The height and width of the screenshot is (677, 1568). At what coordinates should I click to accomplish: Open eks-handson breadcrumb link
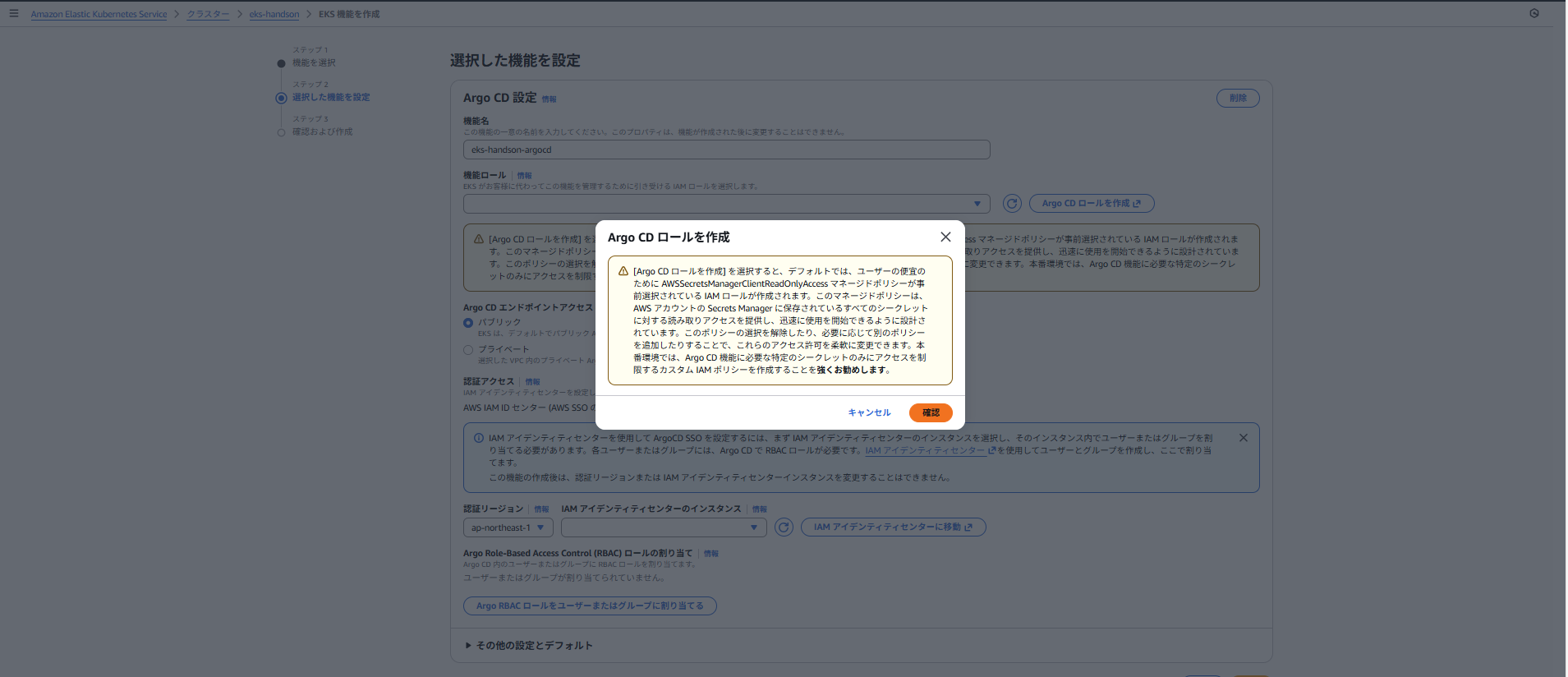[274, 14]
